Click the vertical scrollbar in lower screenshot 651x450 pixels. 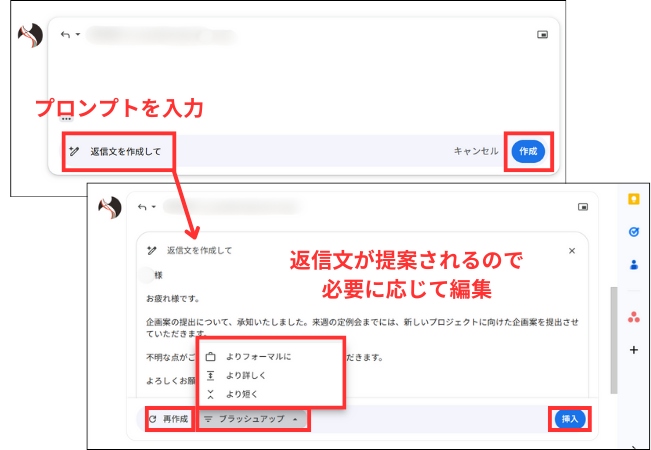click(x=614, y=340)
